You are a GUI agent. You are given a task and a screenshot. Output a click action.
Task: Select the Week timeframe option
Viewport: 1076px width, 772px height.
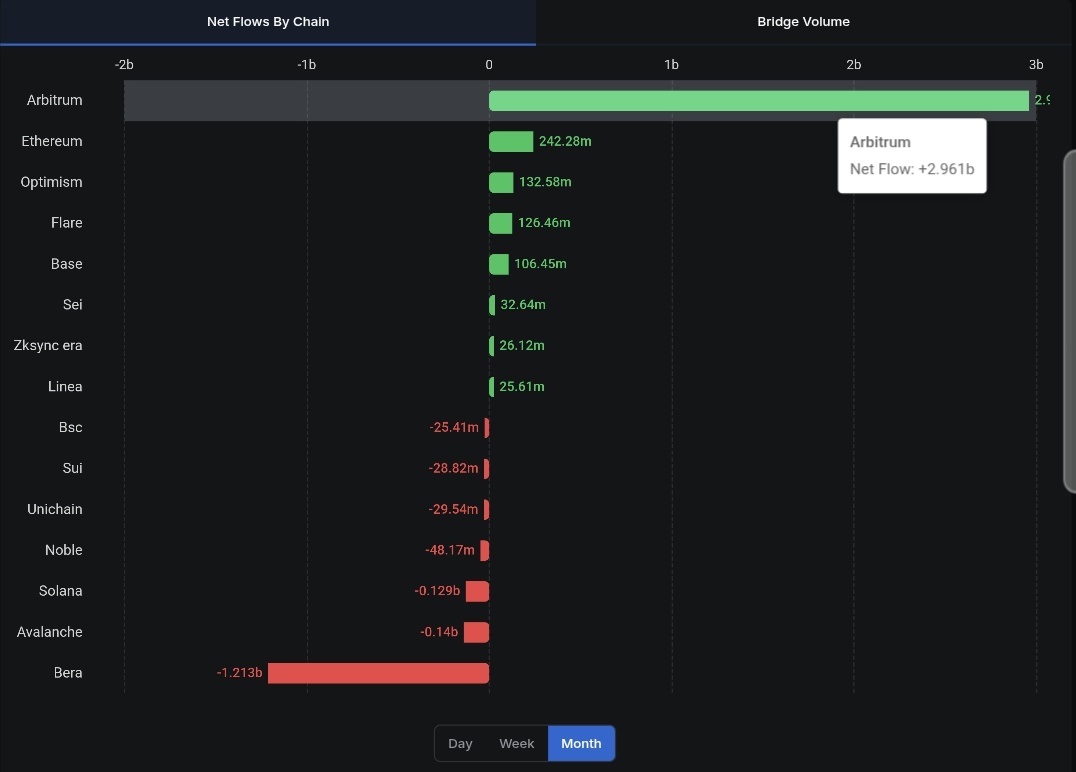coord(517,744)
